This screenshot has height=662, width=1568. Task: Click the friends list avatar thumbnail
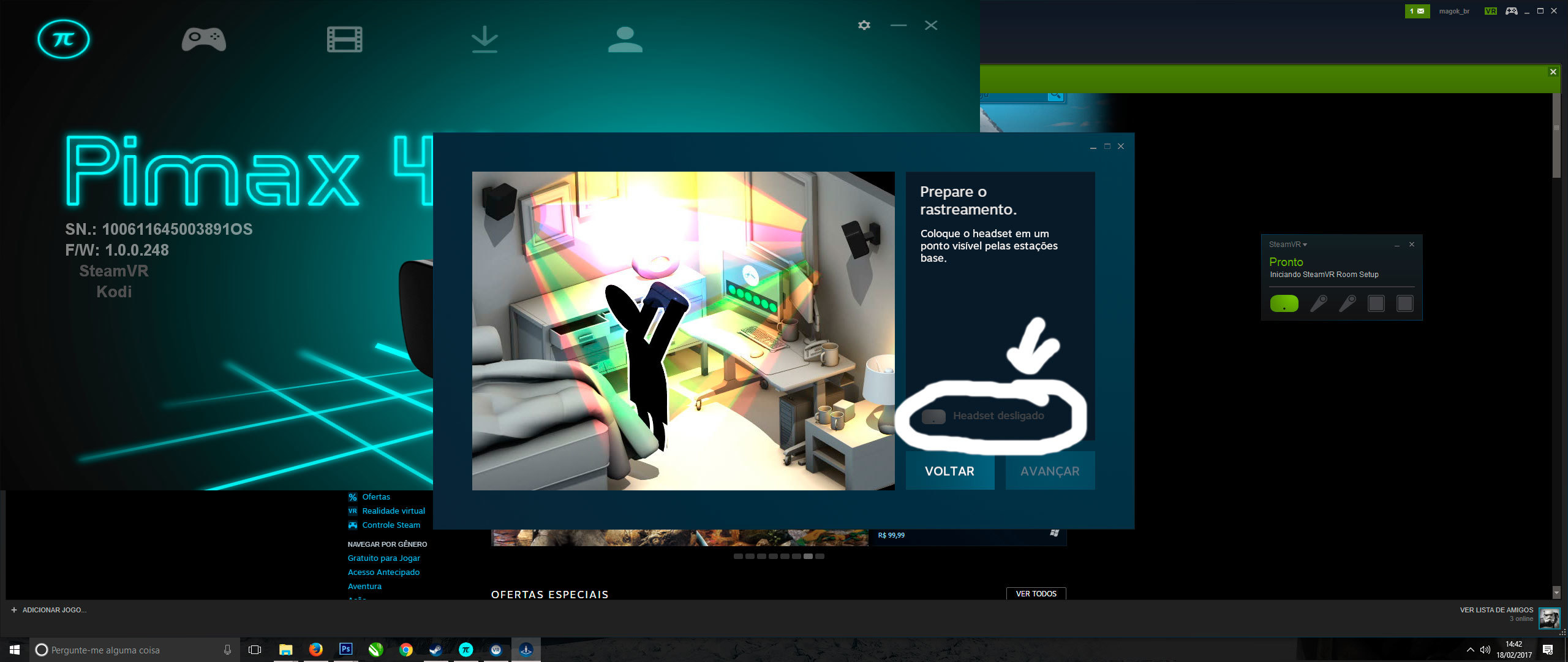pyautogui.click(x=1549, y=618)
